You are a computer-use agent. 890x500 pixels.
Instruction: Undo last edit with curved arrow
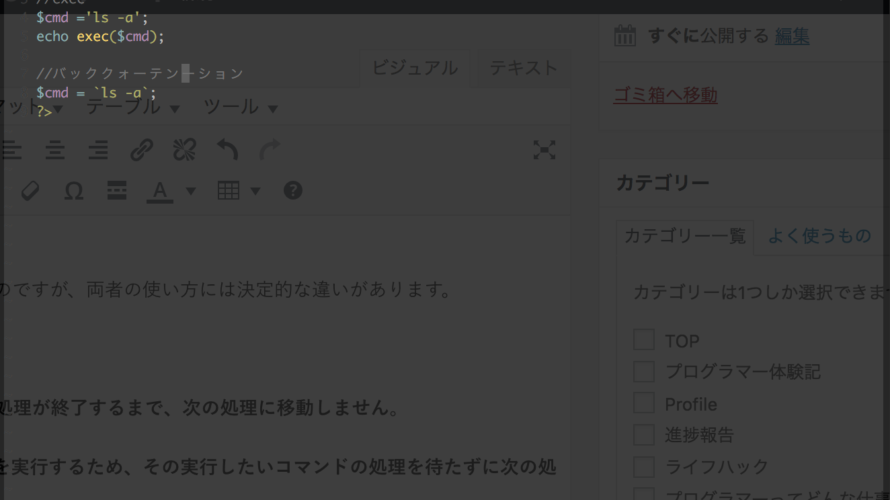pyautogui.click(x=228, y=150)
